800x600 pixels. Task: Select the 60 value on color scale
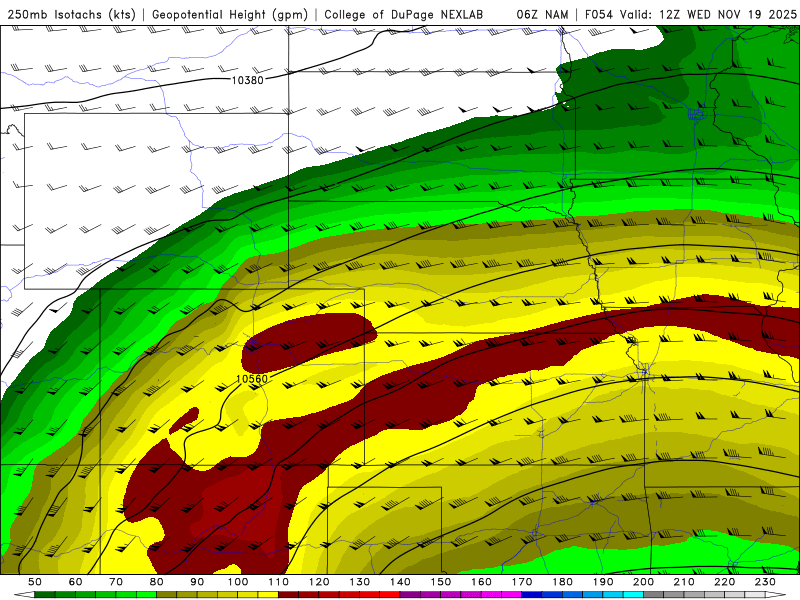(76, 582)
